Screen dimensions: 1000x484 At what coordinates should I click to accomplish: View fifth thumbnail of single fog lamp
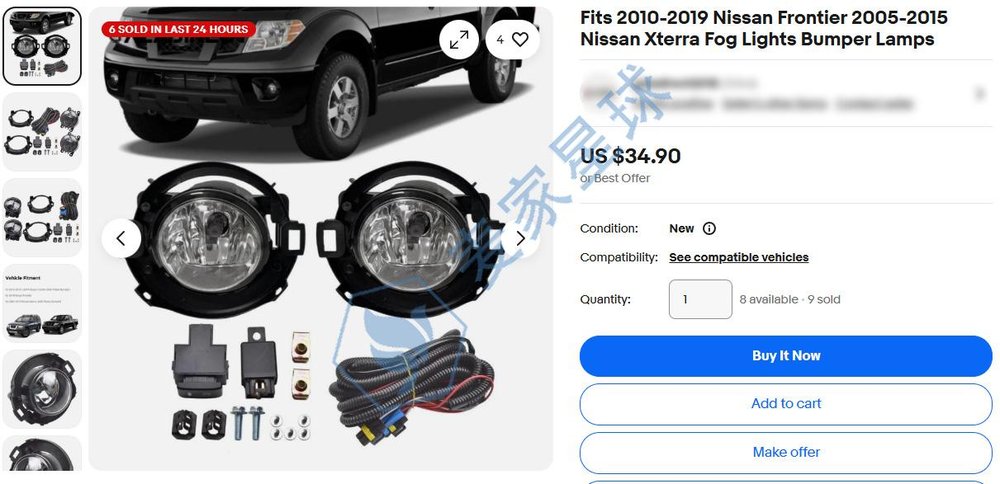coord(42,389)
